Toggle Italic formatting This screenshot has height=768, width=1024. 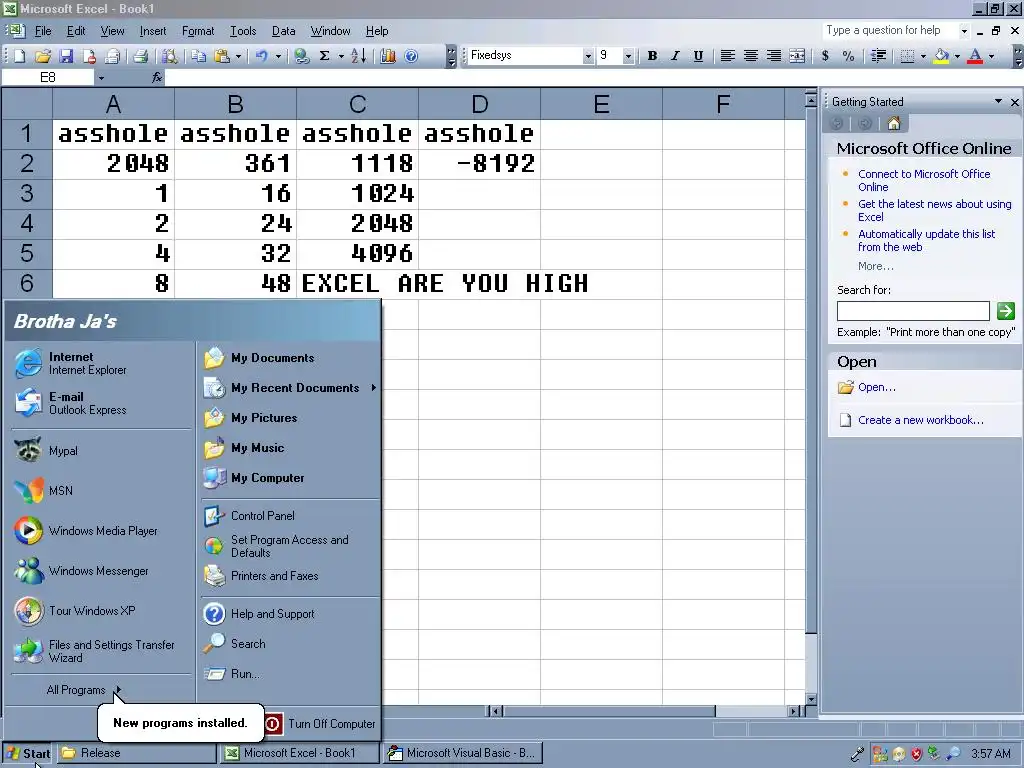(675, 56)
